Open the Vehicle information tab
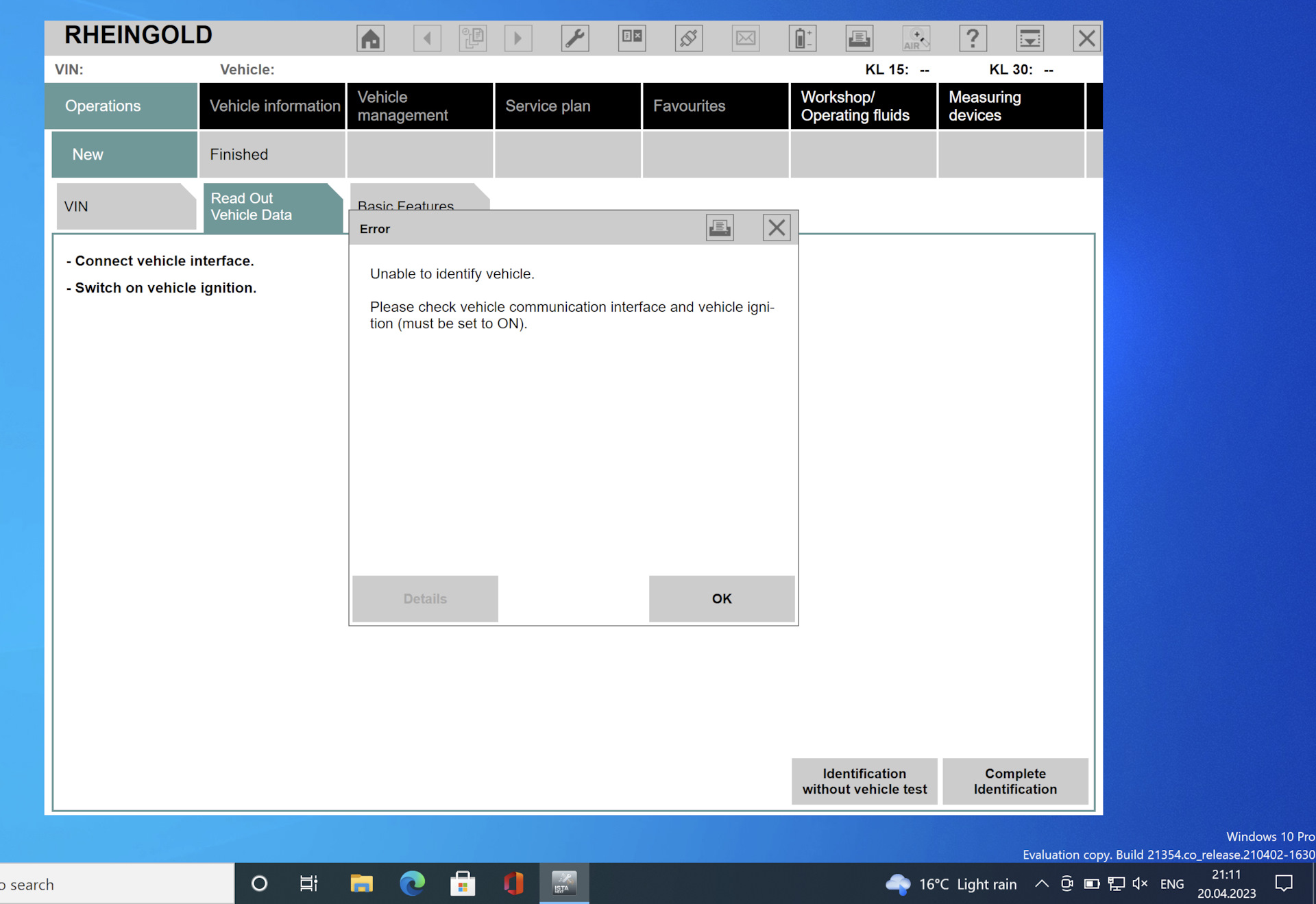The image size is (1316, 904). (x=272, y=106)
